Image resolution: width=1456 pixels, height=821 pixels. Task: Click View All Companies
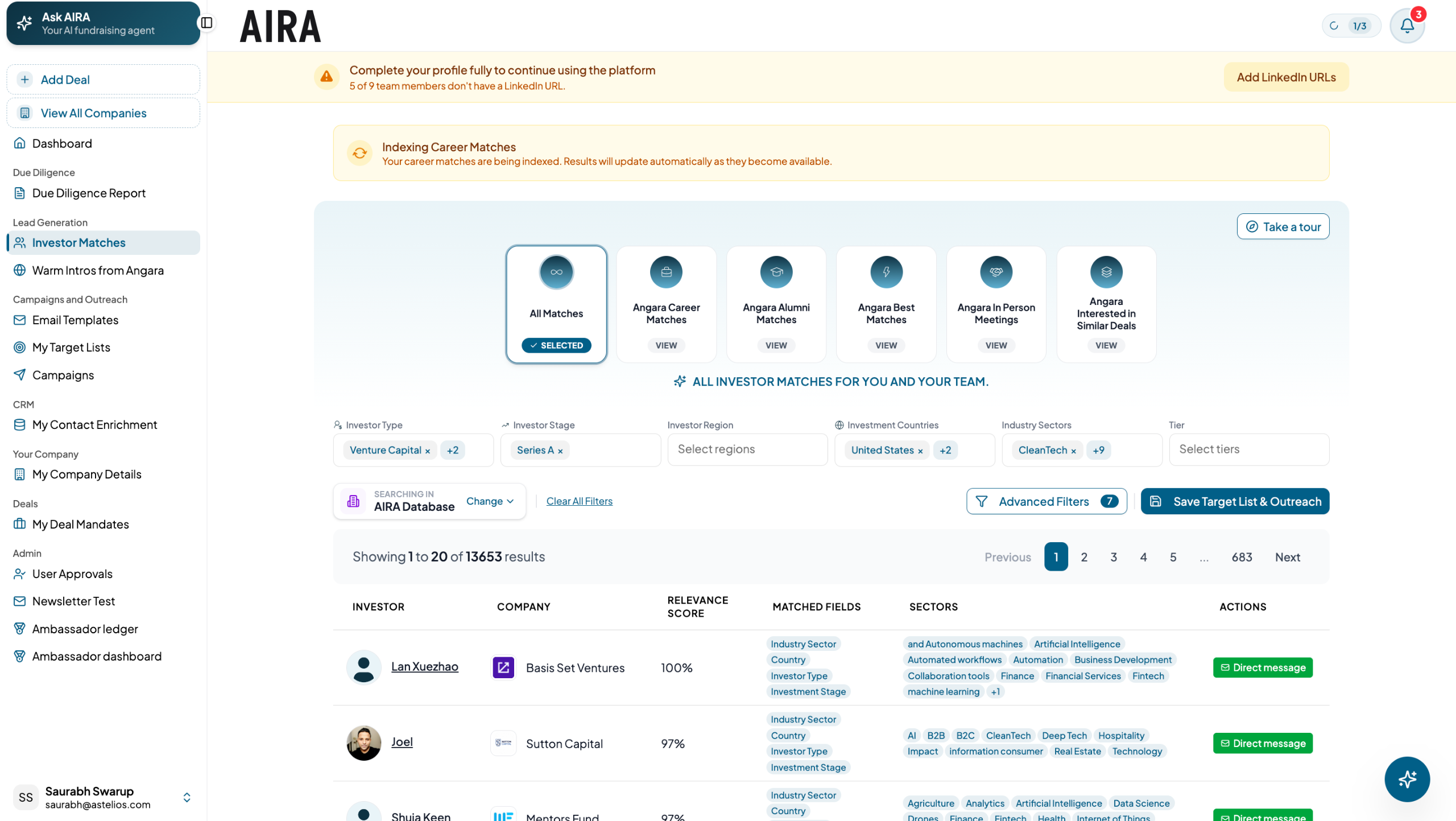(x=104, y=113)
